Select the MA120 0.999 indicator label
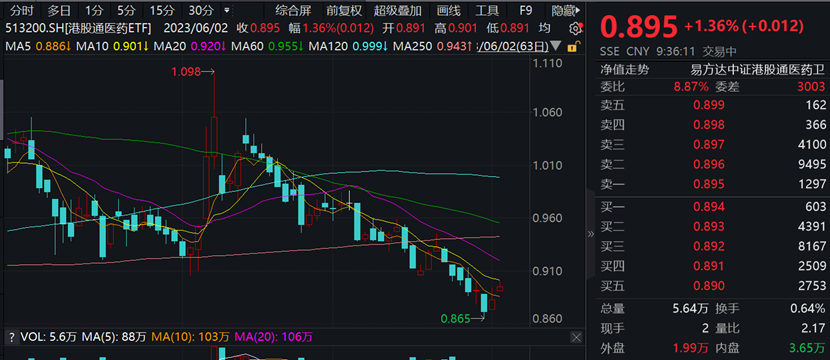 [348, 47]
